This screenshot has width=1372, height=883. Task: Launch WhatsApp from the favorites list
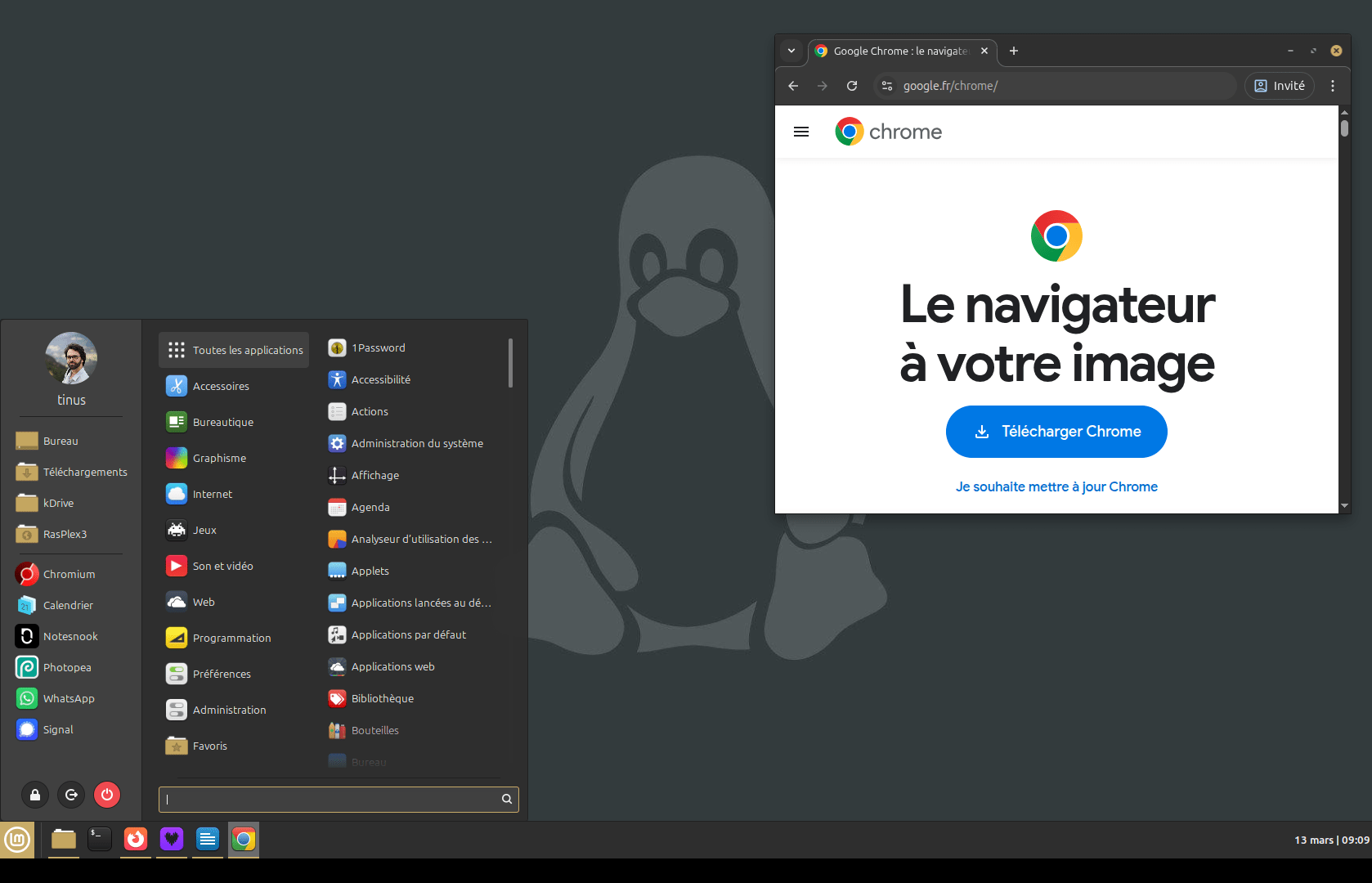point(69,698)
